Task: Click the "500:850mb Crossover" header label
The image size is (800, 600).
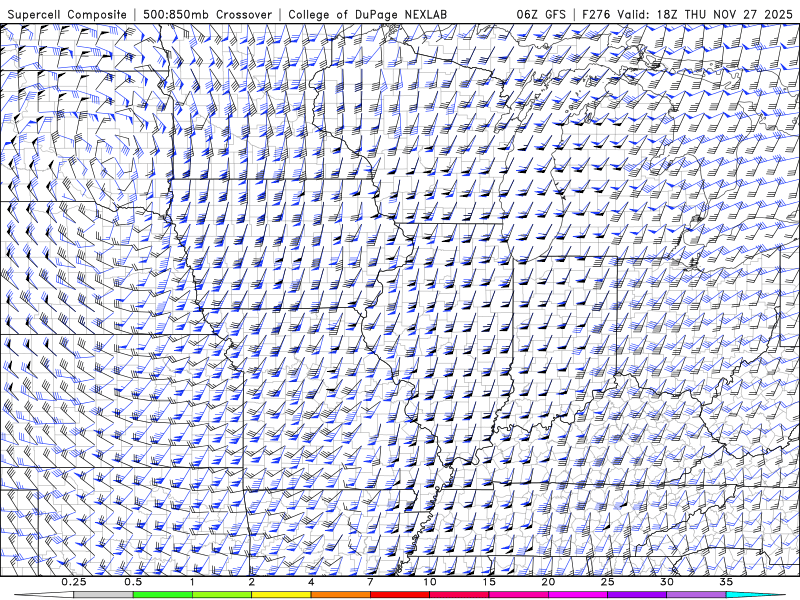Action: coord(207,14)
